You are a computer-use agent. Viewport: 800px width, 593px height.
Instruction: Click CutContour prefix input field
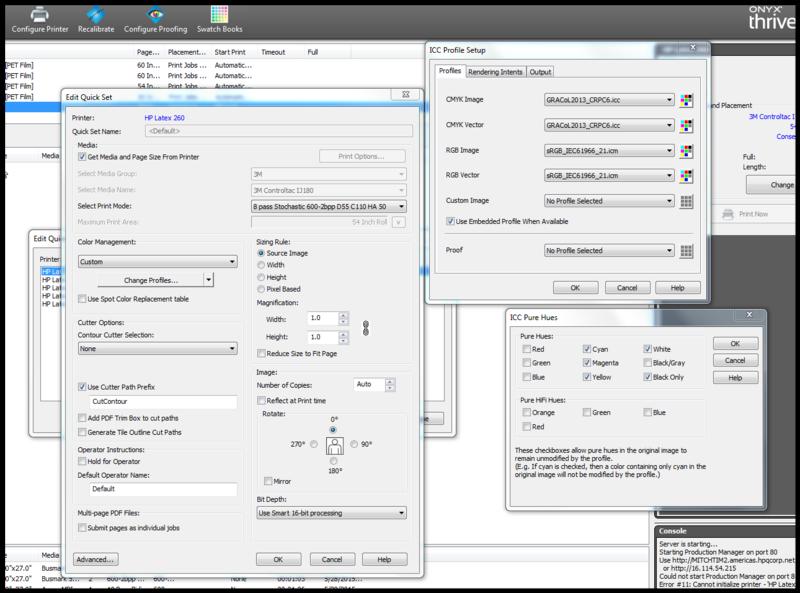coord(163,402)
